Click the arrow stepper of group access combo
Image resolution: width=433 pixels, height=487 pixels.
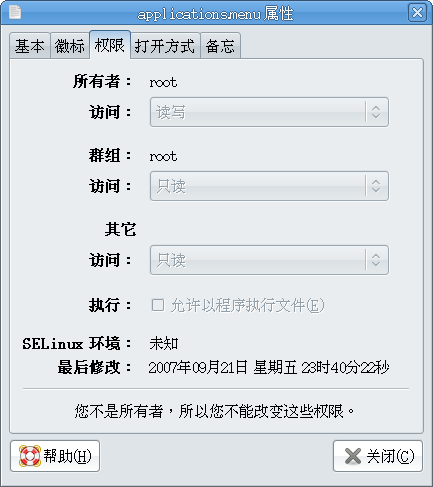click(376, 186)
